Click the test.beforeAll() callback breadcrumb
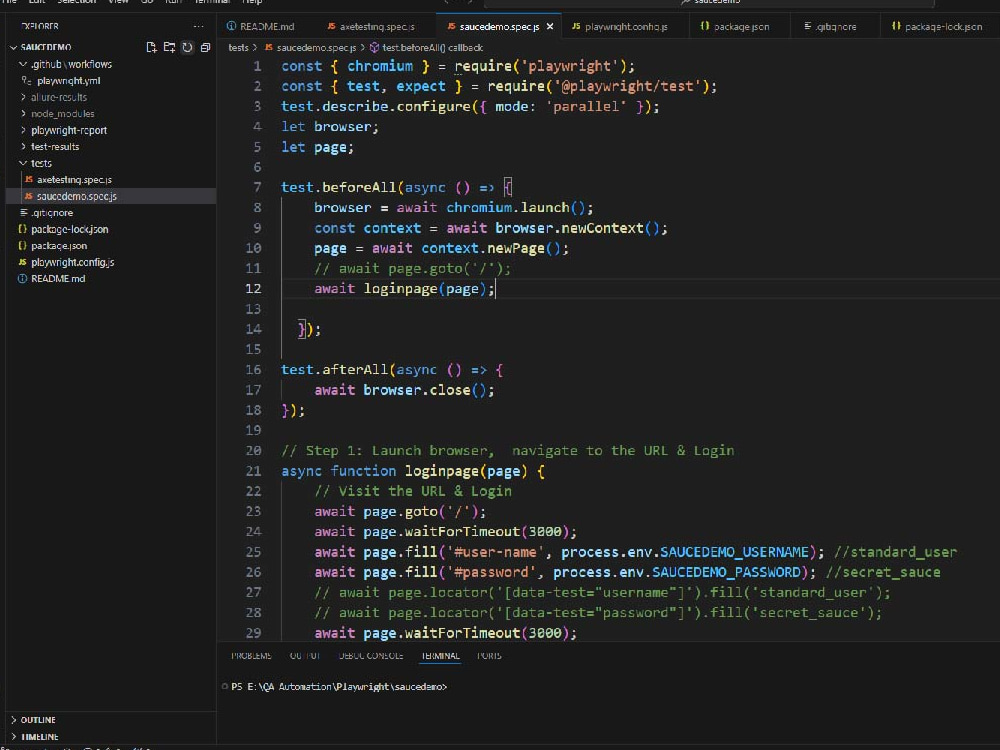The image size is (1000, 750). pyautogui.click(x=432, y=47)
